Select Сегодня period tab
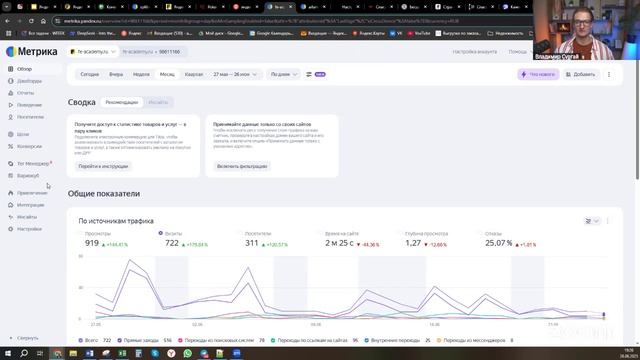 point(89,74)
